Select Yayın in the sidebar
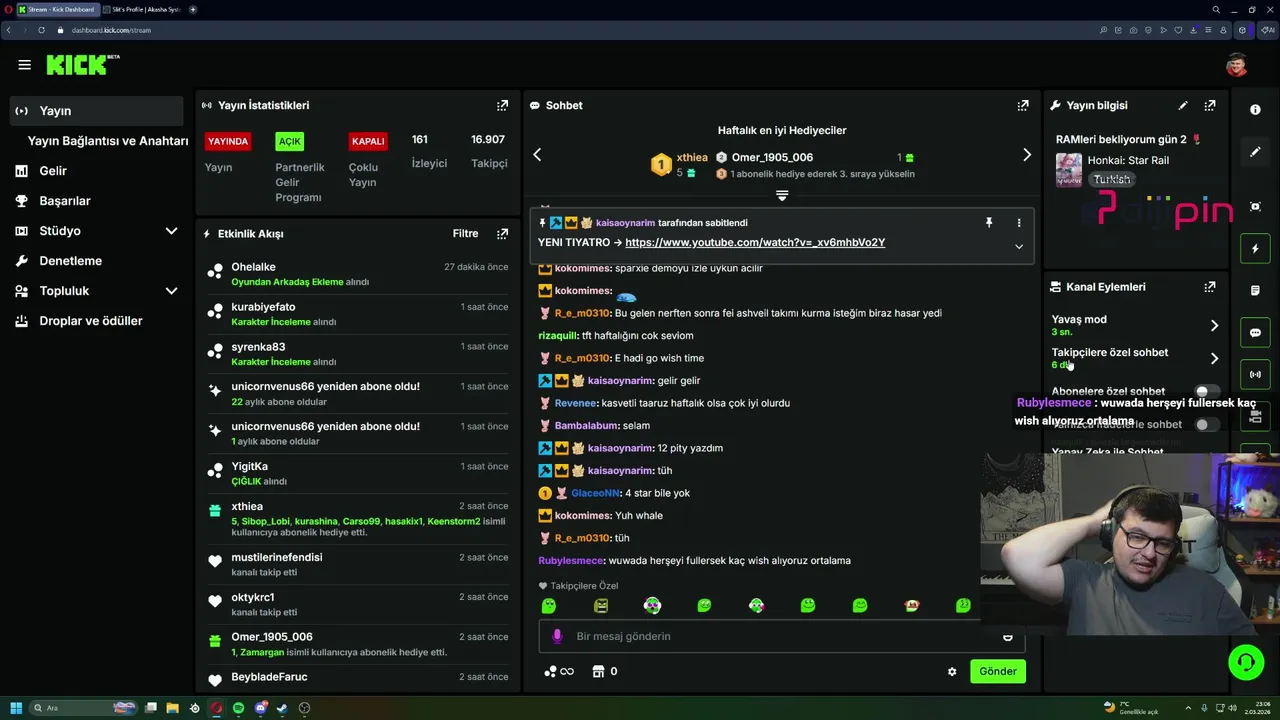This screenshot has height=720, width=1280. (97, 111)
